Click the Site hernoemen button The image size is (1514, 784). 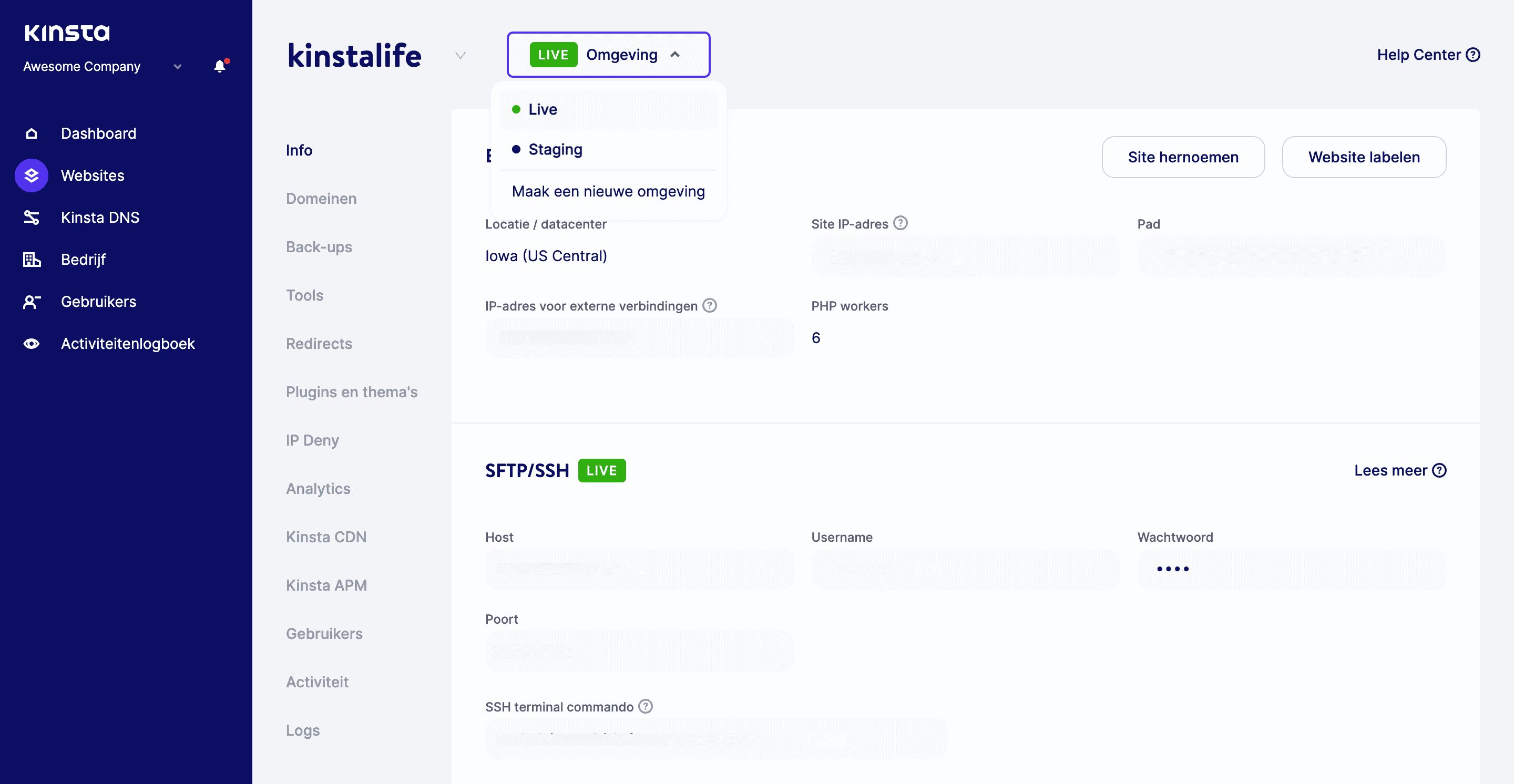click(x=1183, y=157)
